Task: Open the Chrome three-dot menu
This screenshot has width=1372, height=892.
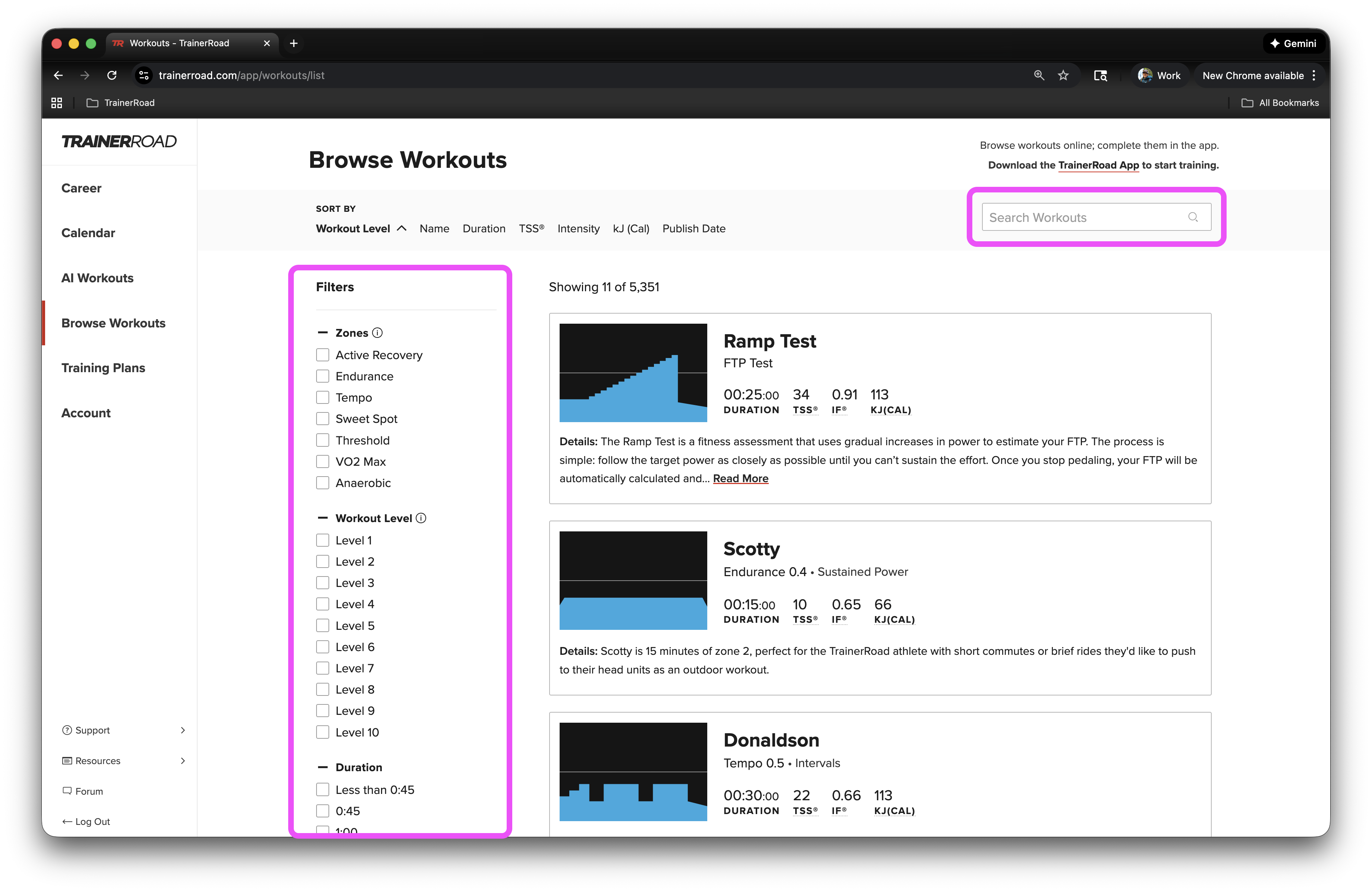Action: (x=1314, y=76)
